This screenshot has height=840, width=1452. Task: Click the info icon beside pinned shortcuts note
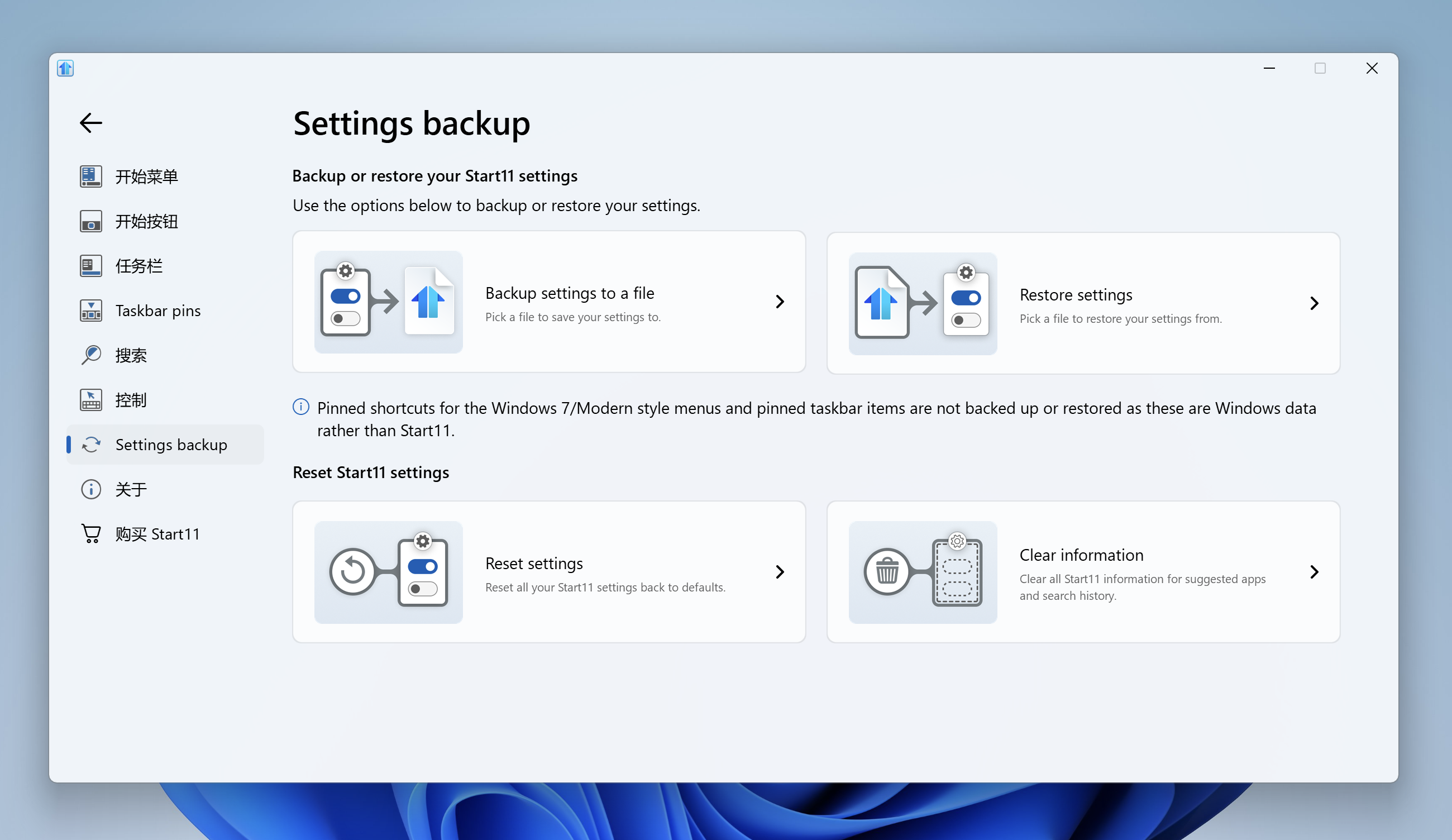pos(301,407)
